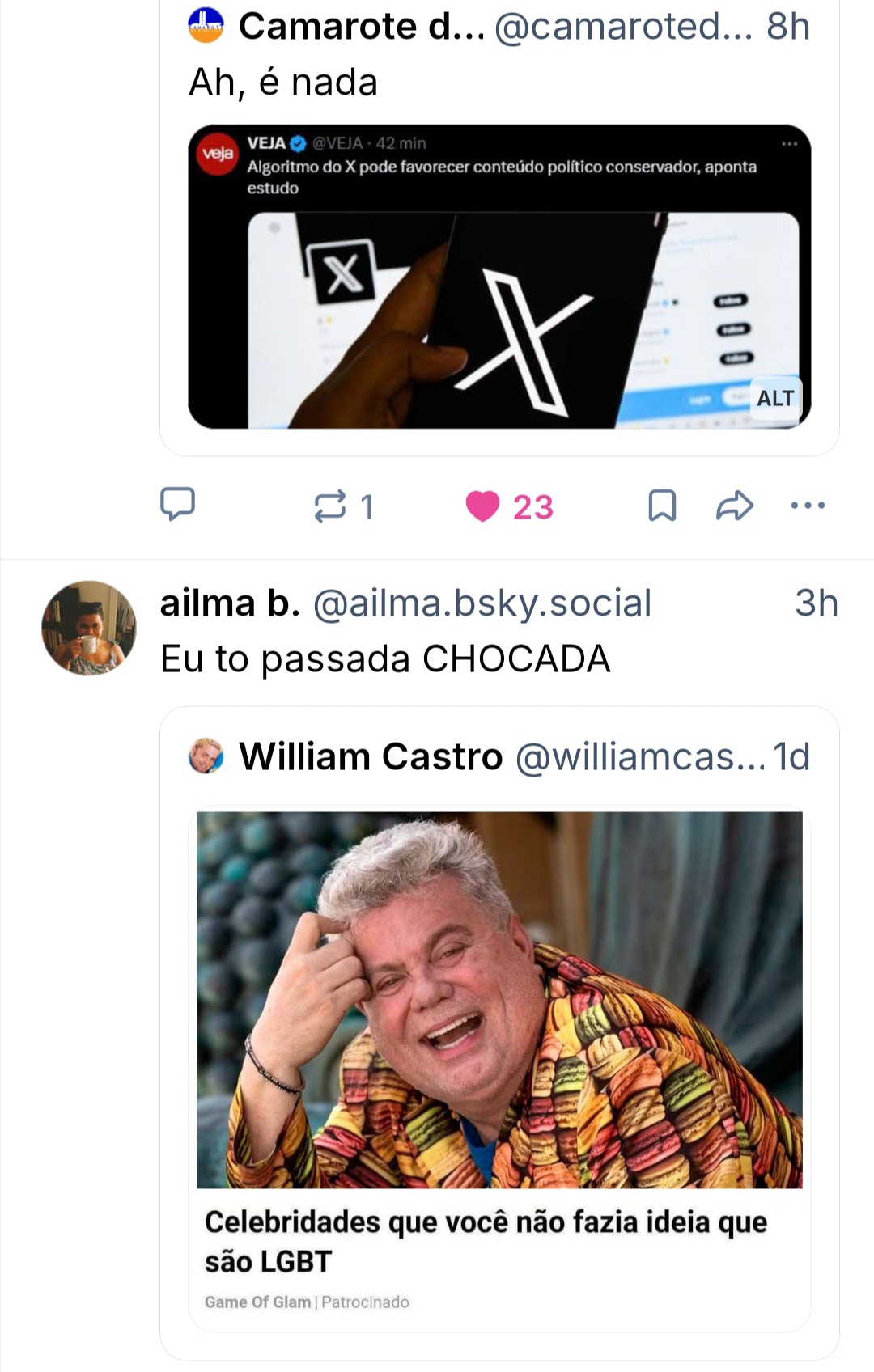874x1372 pixels.
Task: Open the "Eu to passada CHOCADA" post
Action: (x=385, y=658)
